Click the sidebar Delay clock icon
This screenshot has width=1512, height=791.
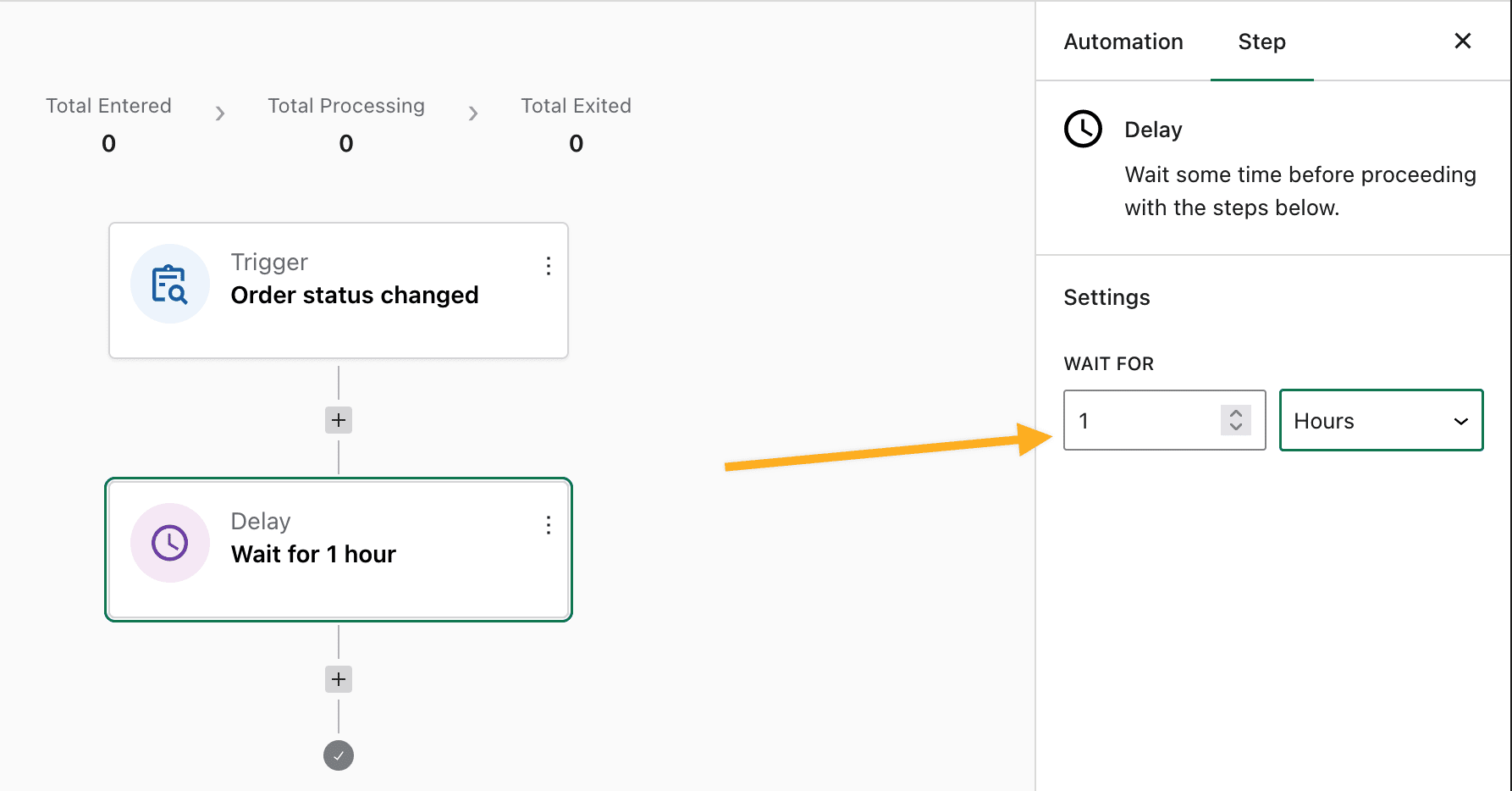[x=1083, y=129]
